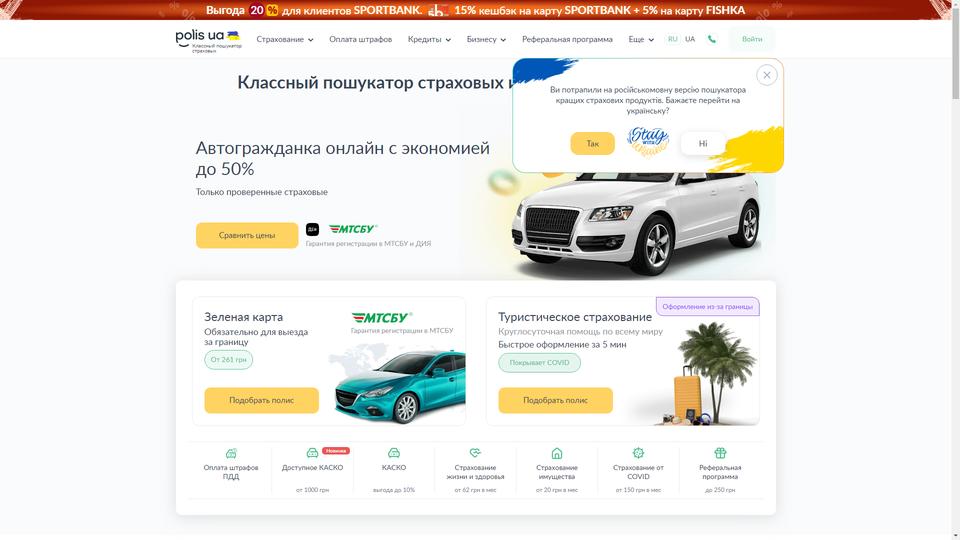Viewport: 960px width, 540px height.
Task: Open the Страхование от COVID icon
Action: coord(638,453)
